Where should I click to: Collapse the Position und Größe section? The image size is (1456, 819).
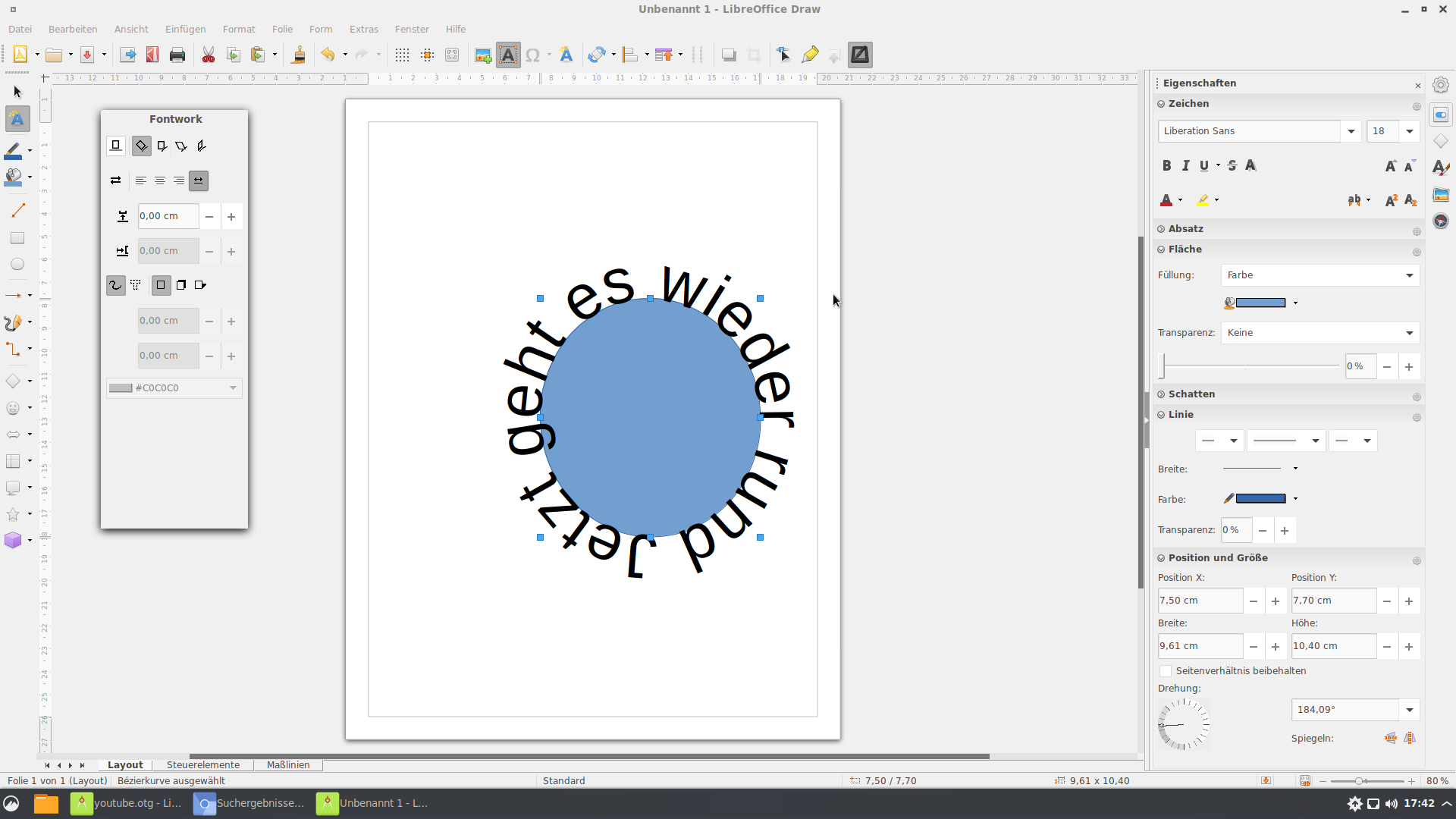1161,558
